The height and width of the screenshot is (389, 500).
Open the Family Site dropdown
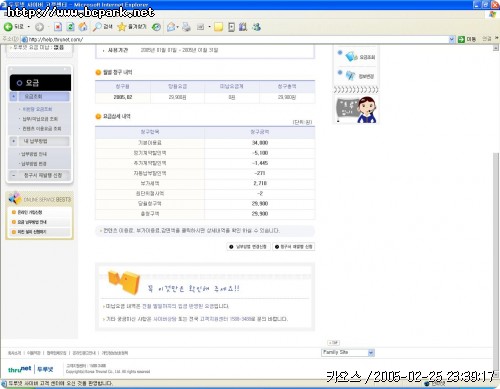click(x=348, y=352)
